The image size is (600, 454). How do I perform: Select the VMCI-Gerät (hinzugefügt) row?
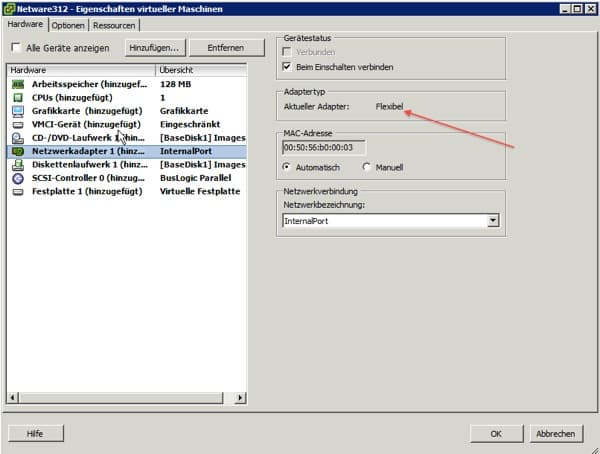(127, 124)
